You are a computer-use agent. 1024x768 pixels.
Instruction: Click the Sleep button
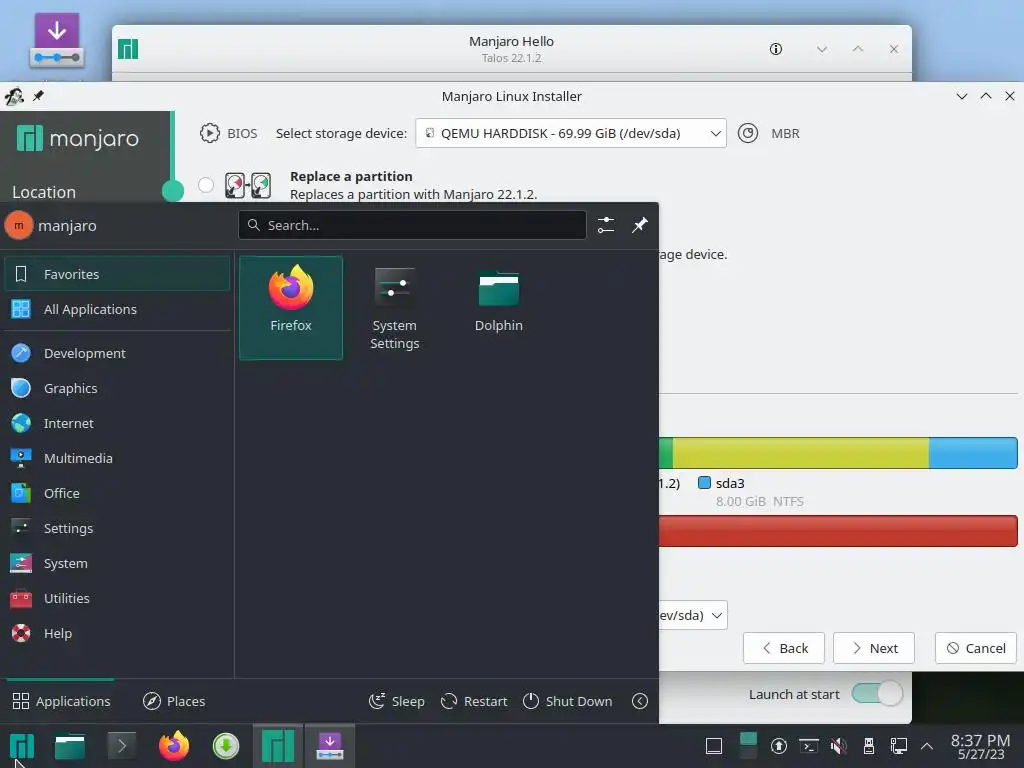pyautogui.click(x=396, y=701)
